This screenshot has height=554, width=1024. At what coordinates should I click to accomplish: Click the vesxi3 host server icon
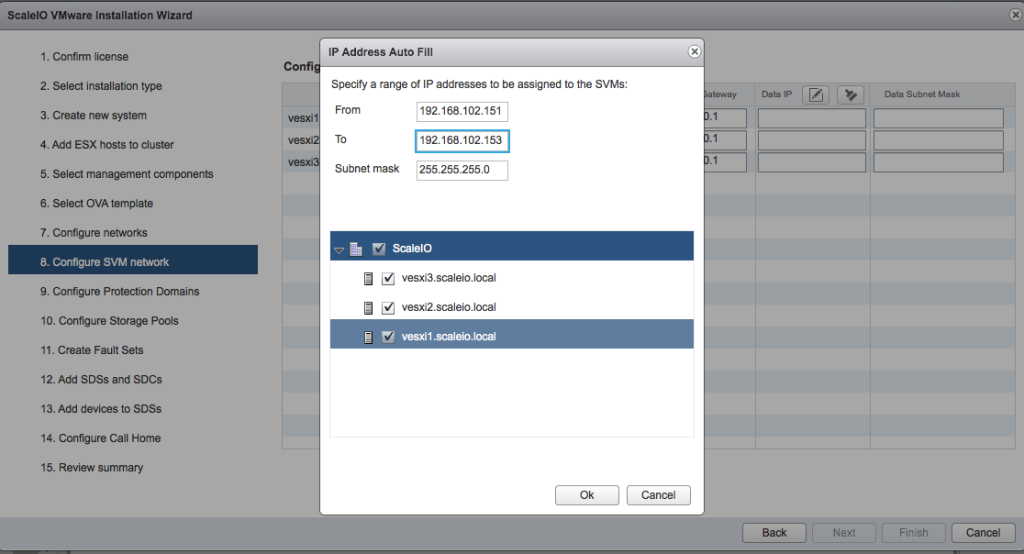click(x=368, y=279)
